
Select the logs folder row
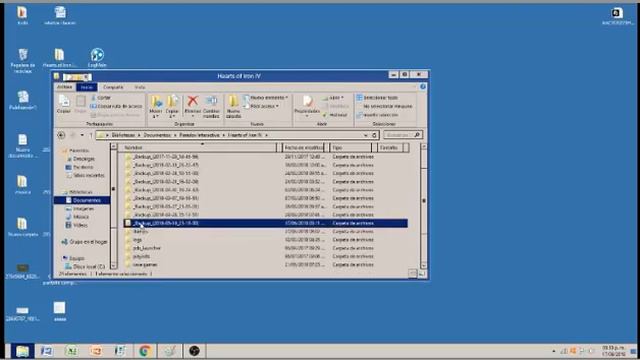point(265,240)
